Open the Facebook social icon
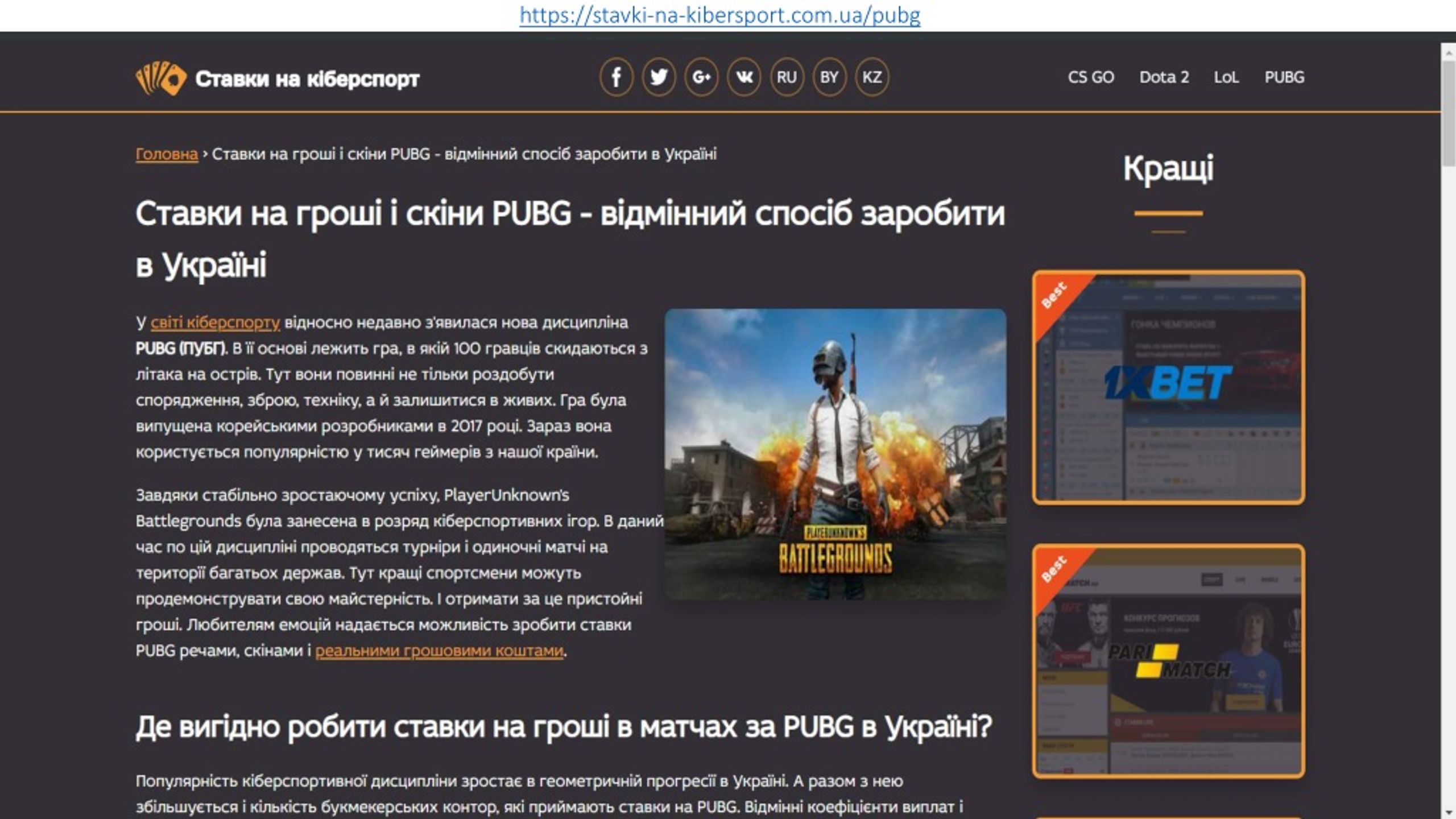Viewport: 1456px width, 819px height. click(x=616, y=77)
